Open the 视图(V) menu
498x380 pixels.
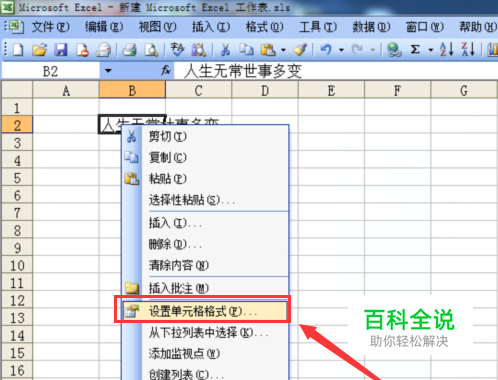pyautogui.click(x=157, y=27)
